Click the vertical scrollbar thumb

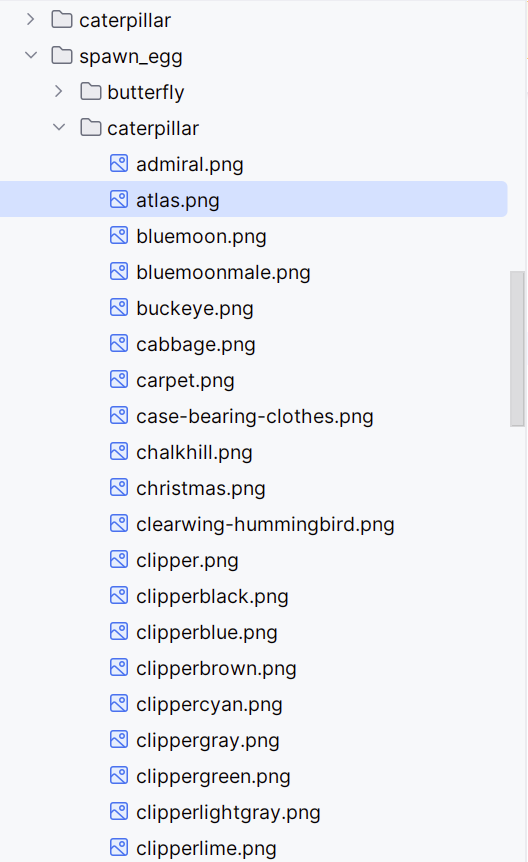(x=517, y=349)
